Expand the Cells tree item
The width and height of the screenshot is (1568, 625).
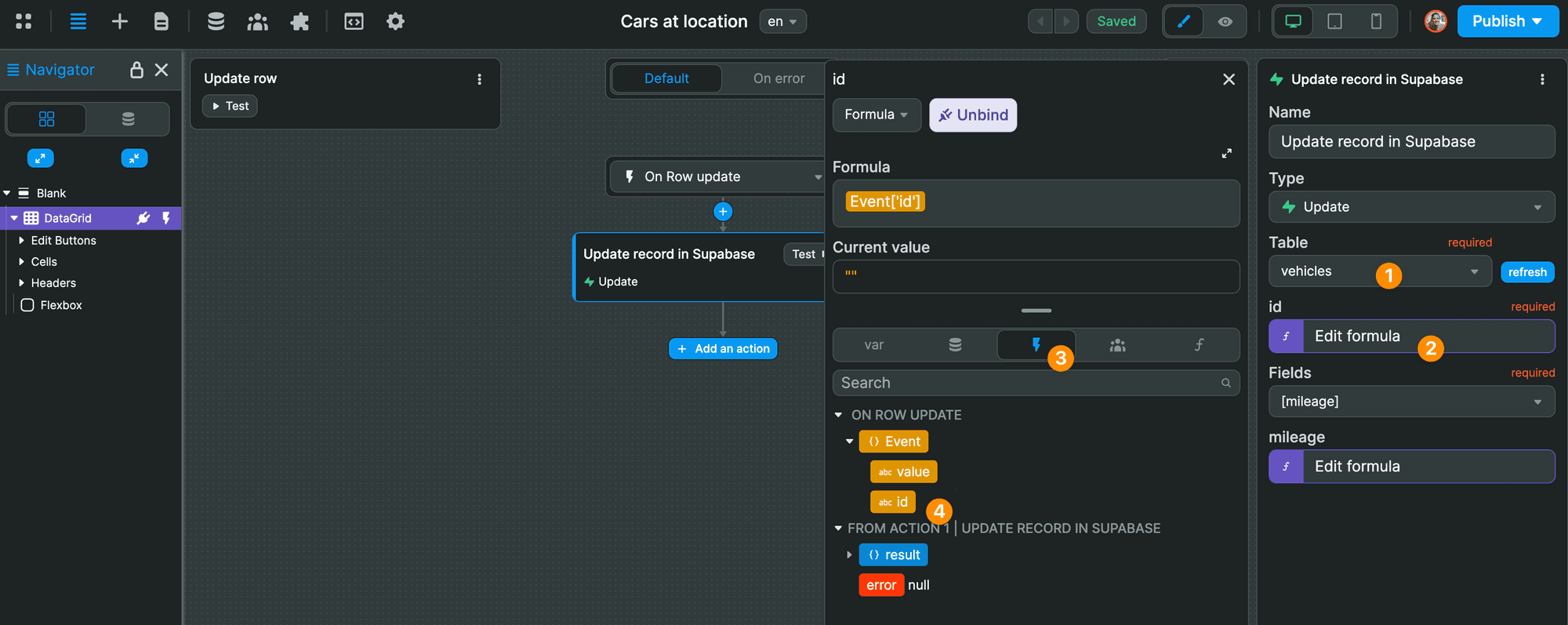[21, 262]
